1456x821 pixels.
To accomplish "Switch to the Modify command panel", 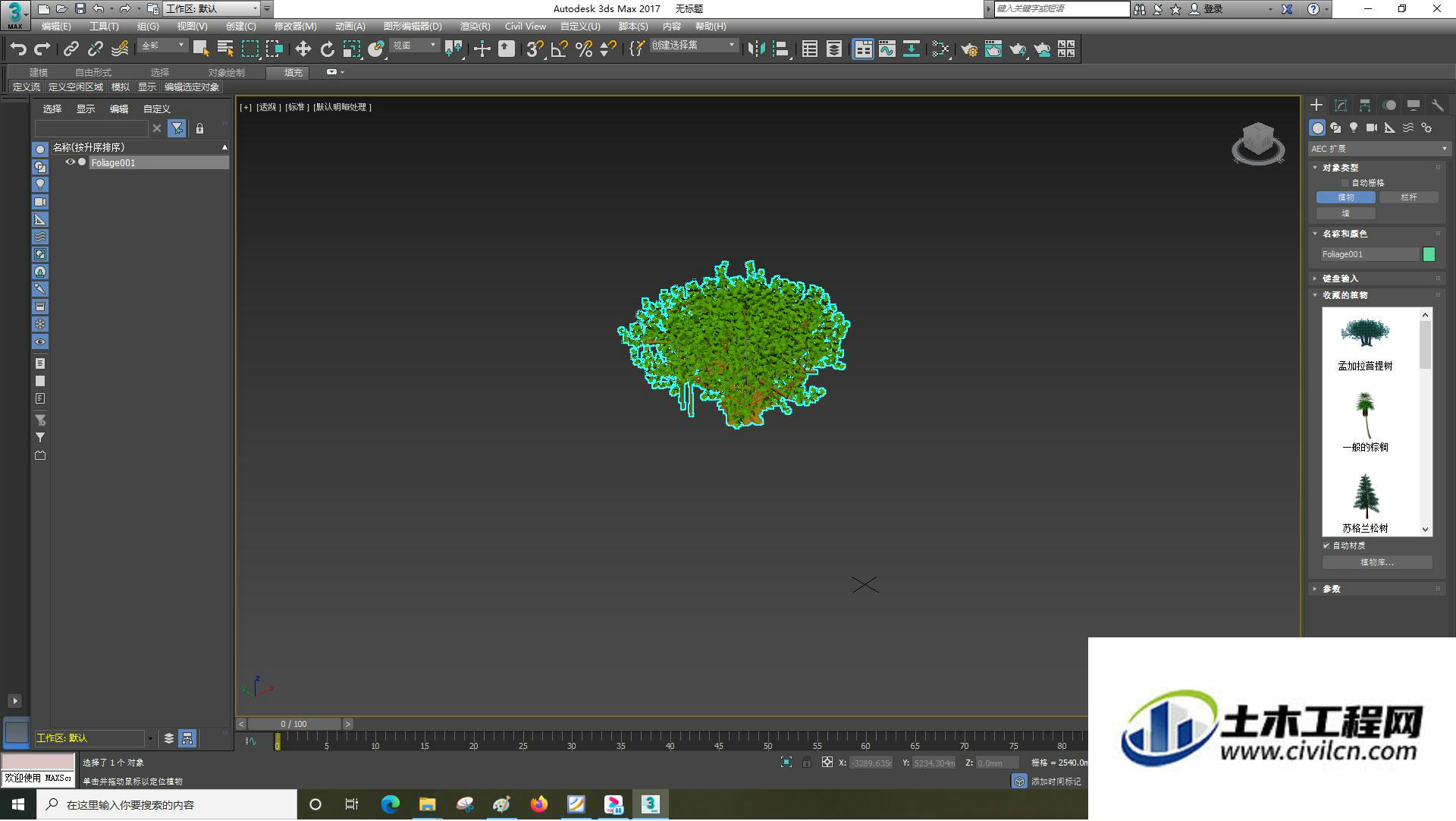I will [x=1341, y=105].
